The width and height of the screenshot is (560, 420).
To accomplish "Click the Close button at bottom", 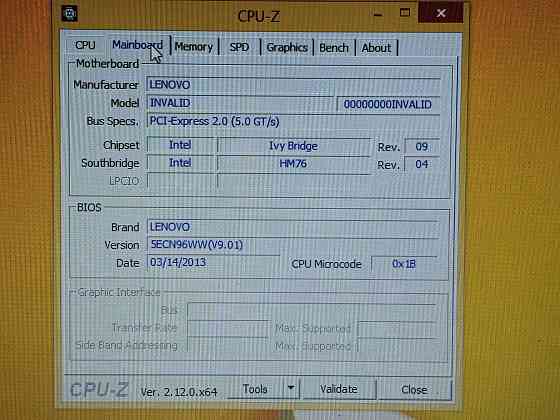I will point(414,390).
